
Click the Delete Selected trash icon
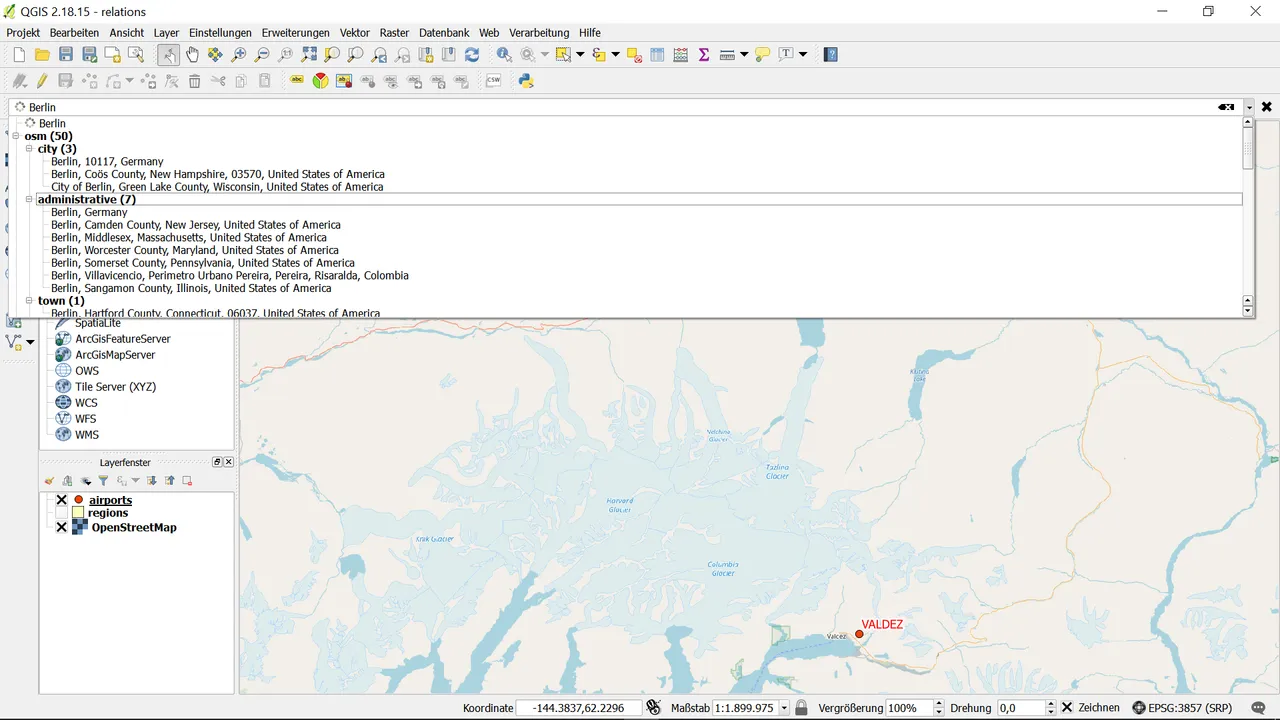pos(195,81)
